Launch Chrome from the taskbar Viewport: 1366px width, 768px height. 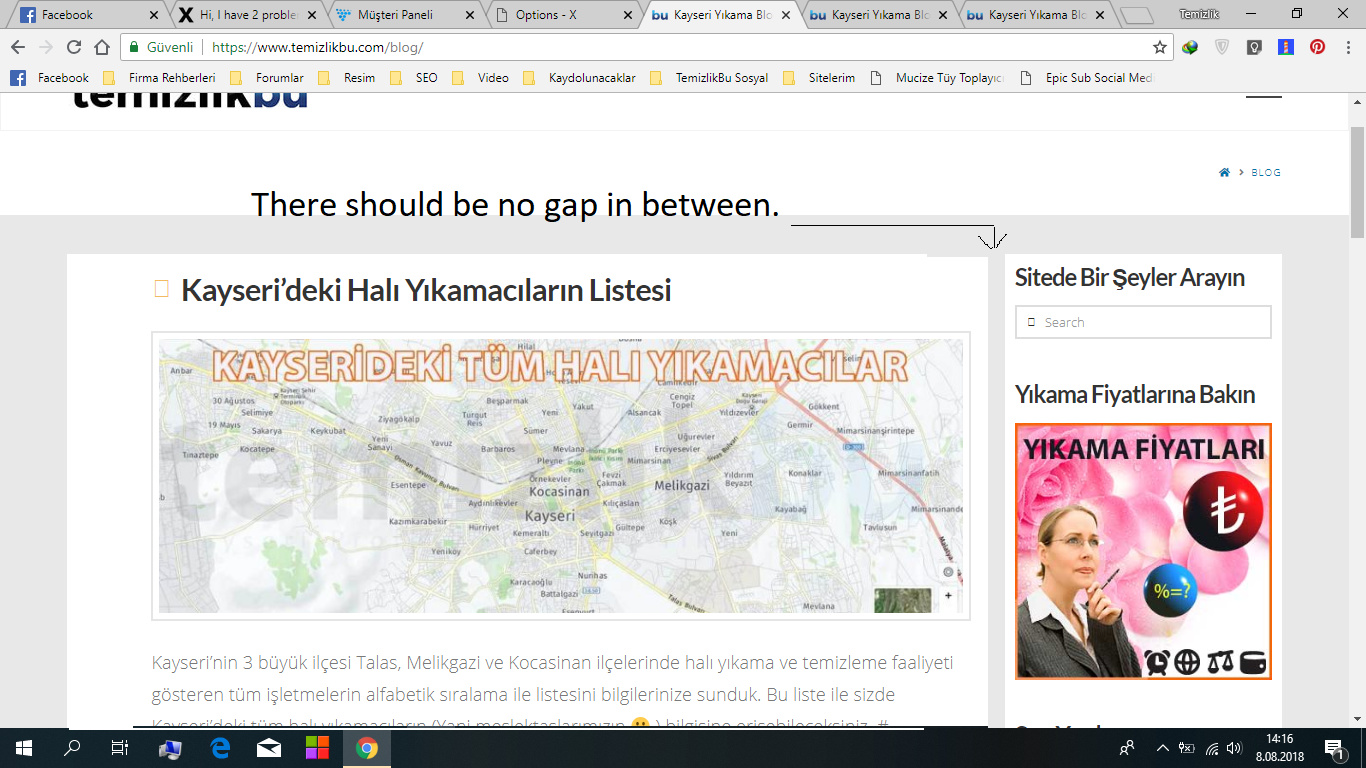367,748
